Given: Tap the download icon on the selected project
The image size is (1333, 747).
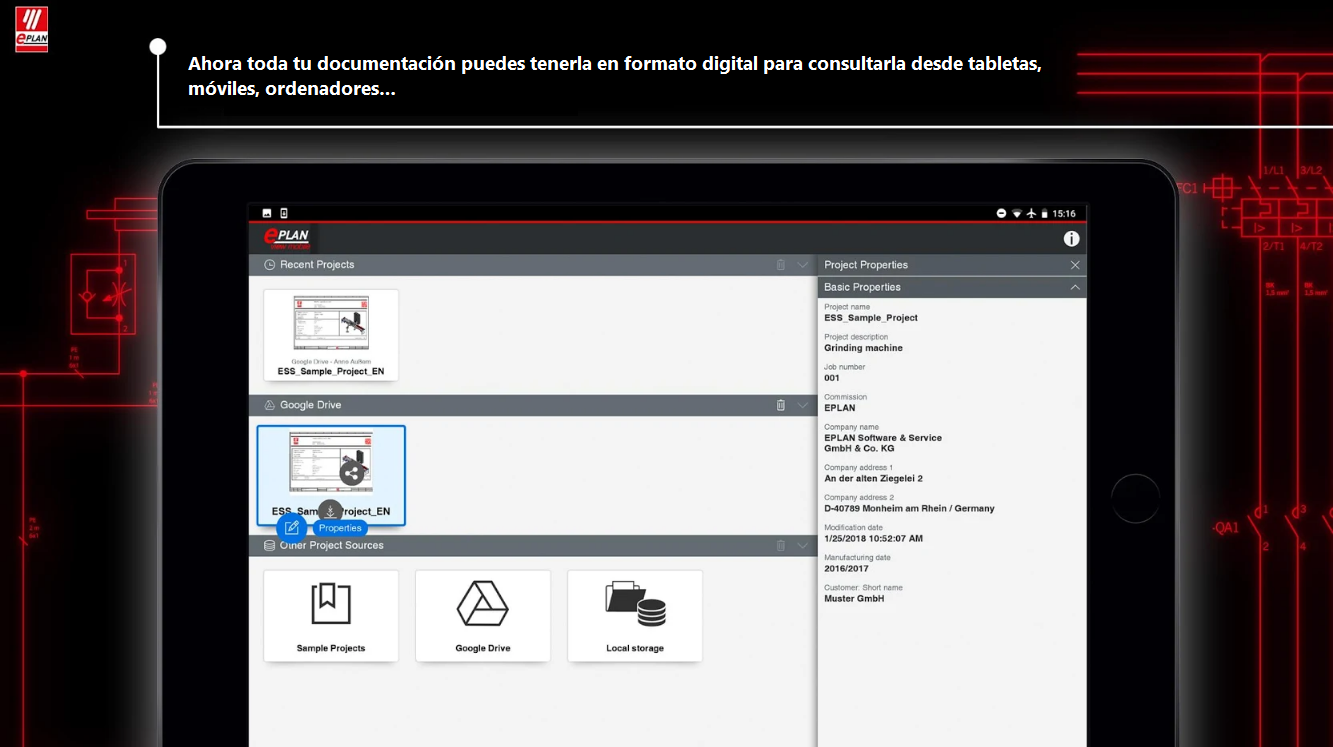Looking at the screenshot, I should pyautogui.click(x=330, y=511).
